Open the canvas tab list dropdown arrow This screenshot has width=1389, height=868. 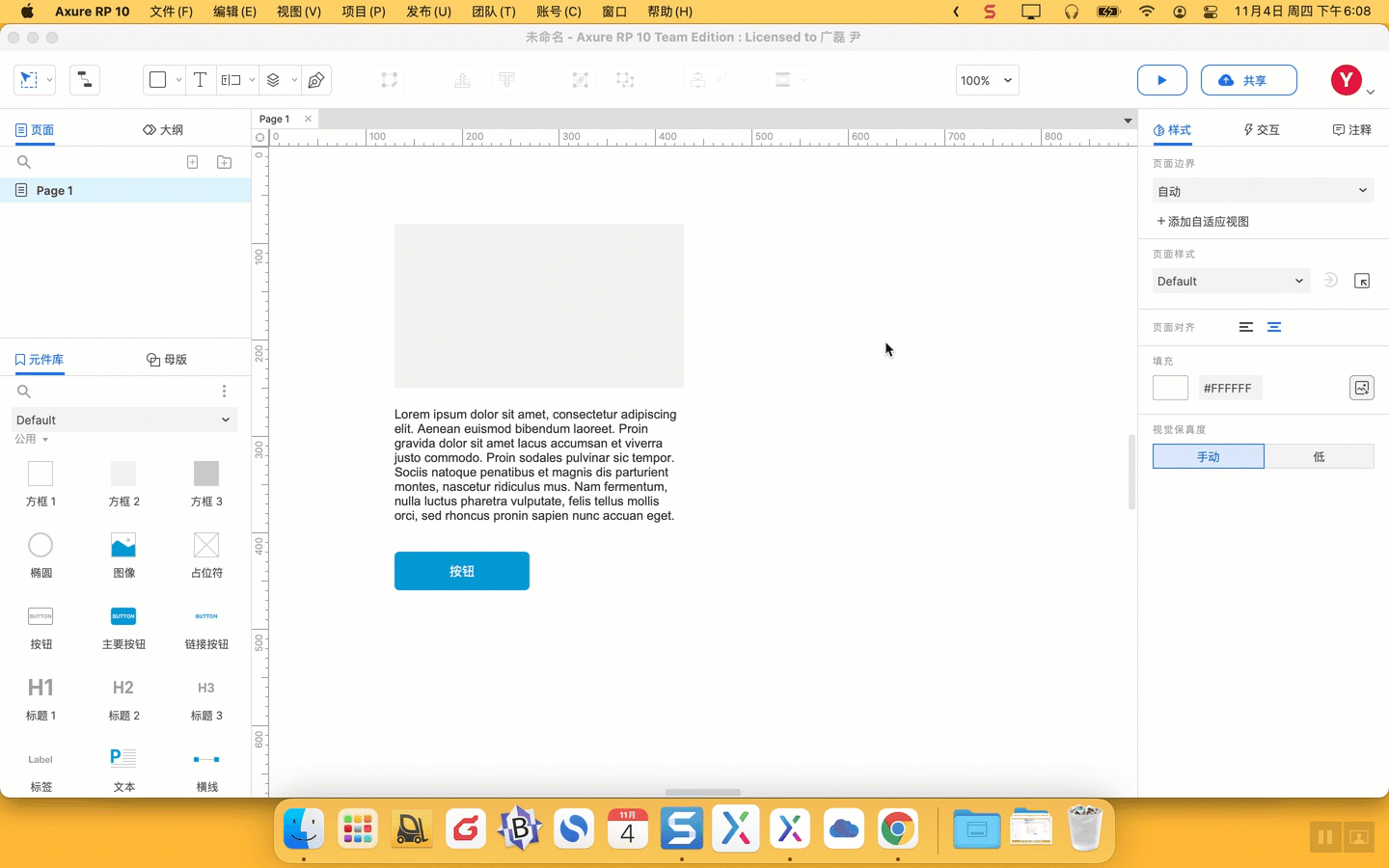(1127, 121)
